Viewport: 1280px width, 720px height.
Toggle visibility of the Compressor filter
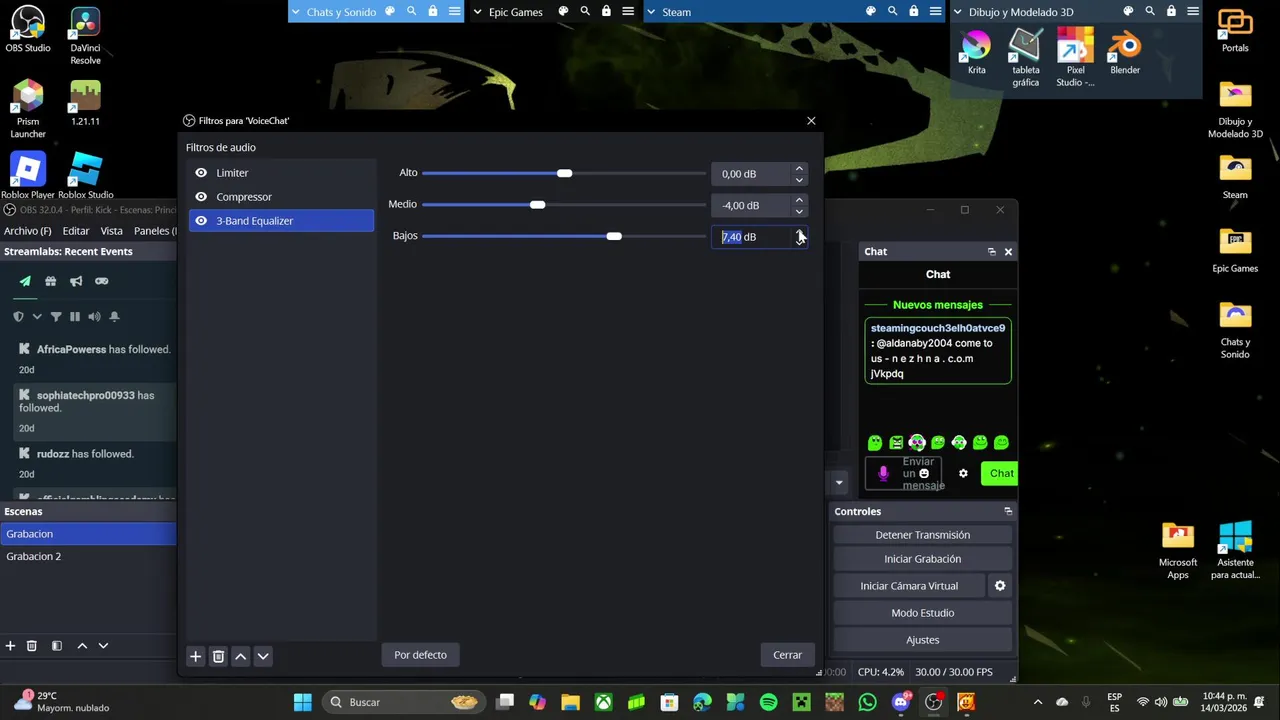point(201,197)
